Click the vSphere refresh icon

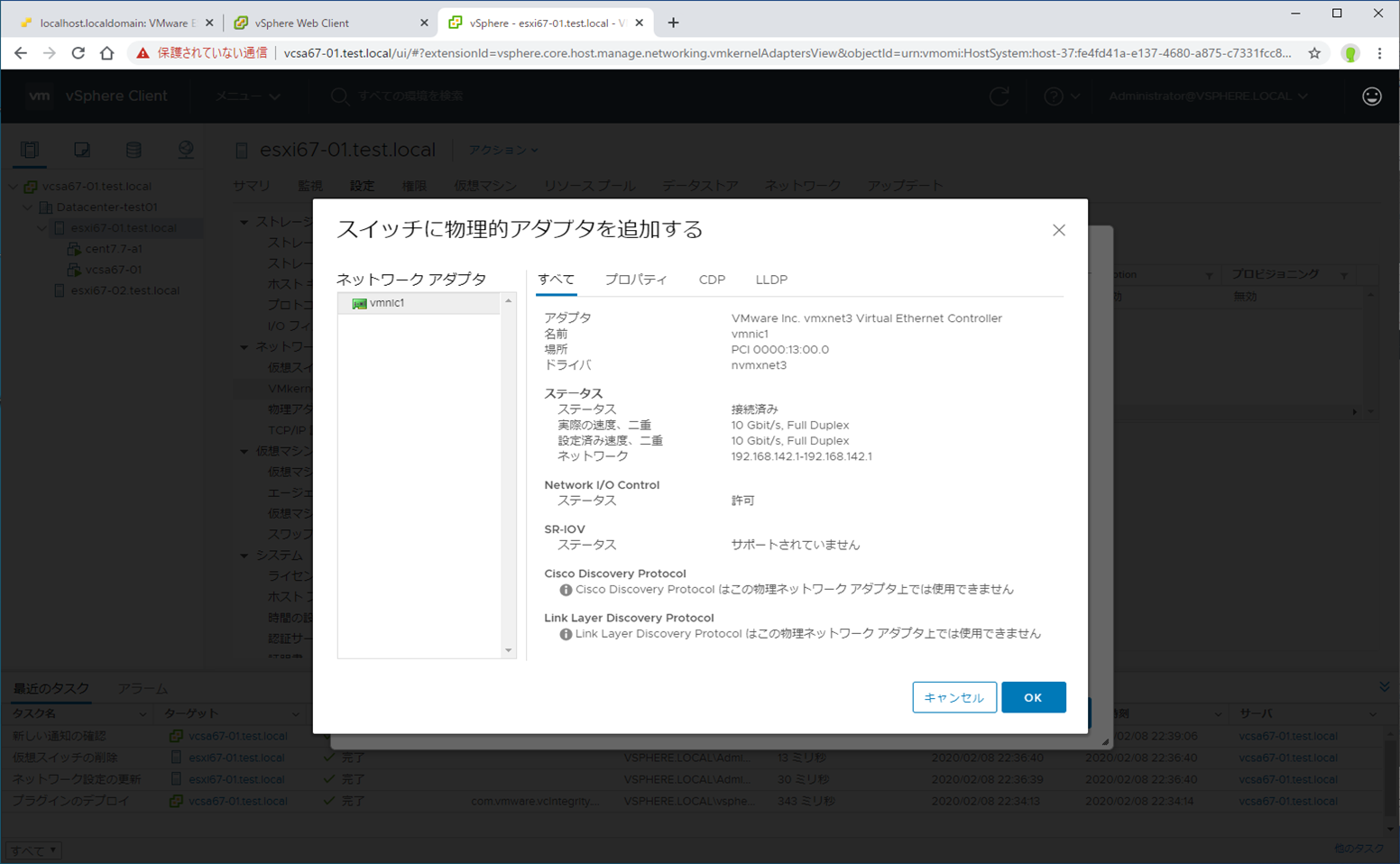(999, 96)
